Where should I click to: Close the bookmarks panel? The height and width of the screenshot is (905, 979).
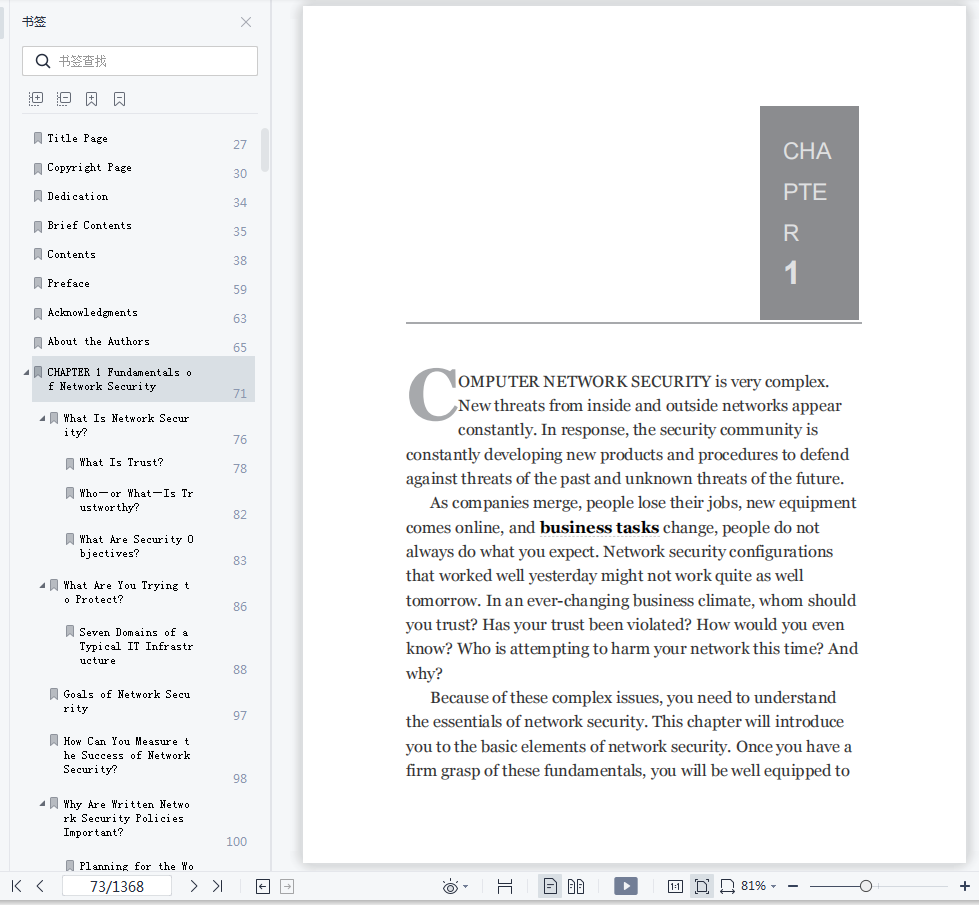[x=246, y=22]
